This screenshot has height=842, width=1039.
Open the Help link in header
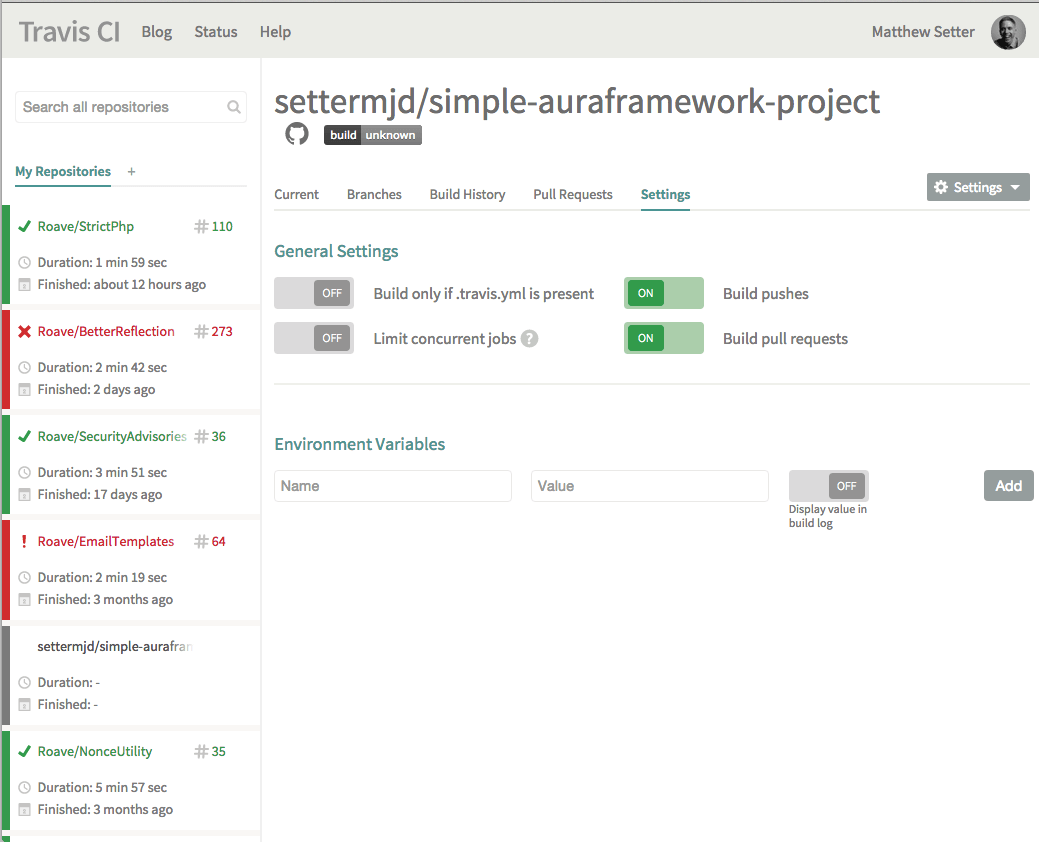click(x=275, y=32)
